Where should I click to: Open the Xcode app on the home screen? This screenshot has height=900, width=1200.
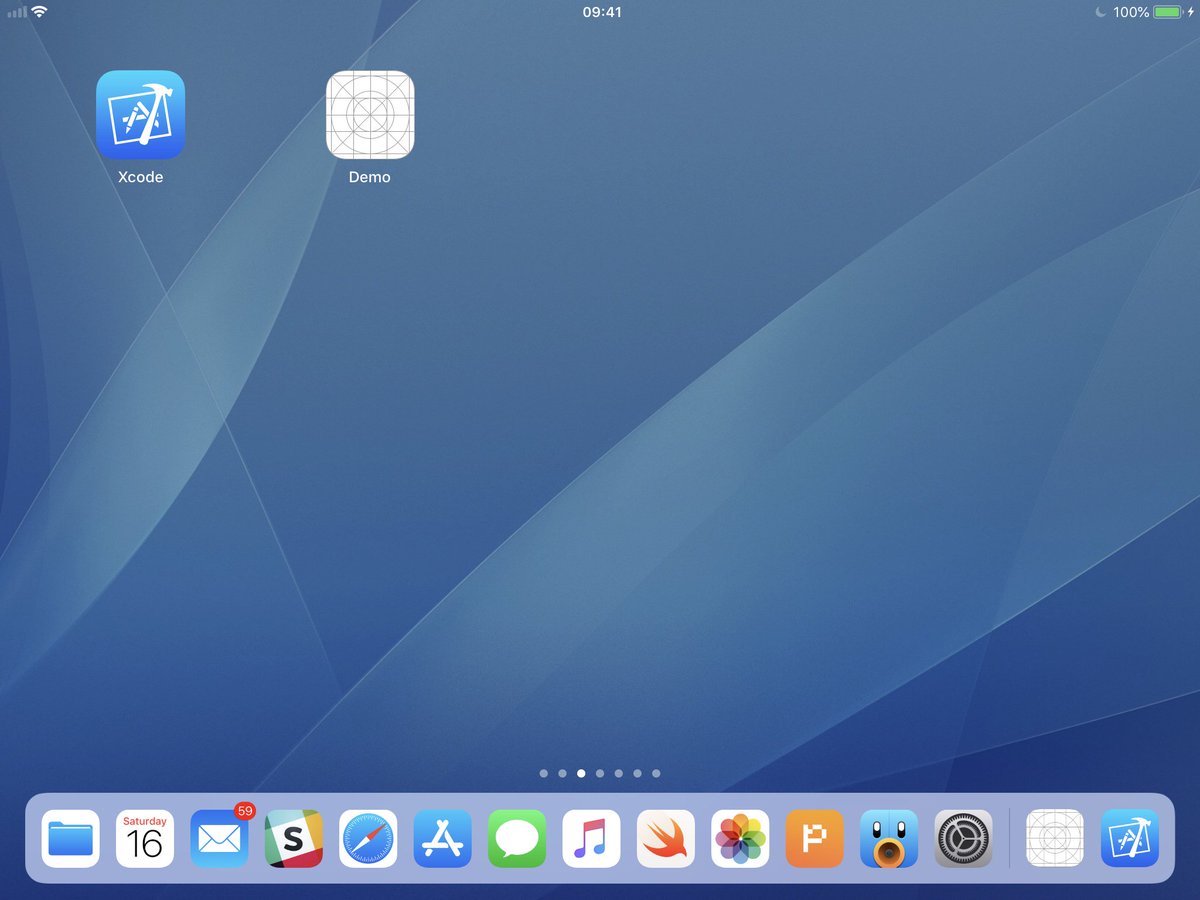tap(140, 114)
